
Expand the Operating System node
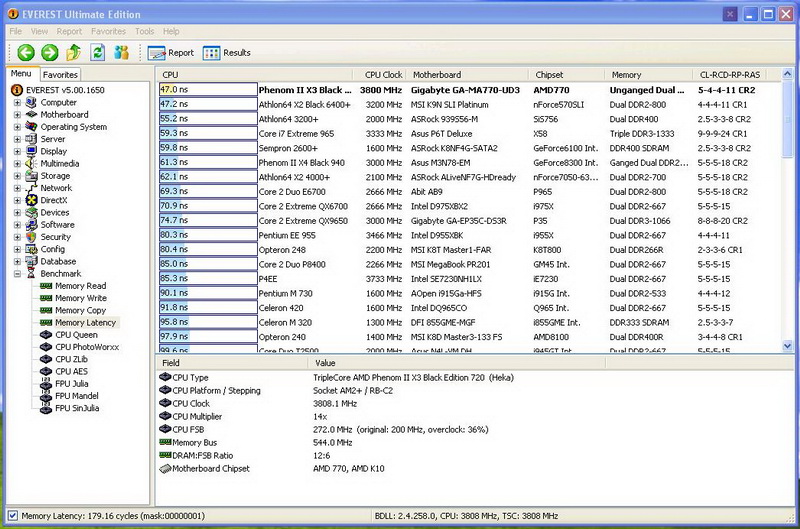point(17,127)
